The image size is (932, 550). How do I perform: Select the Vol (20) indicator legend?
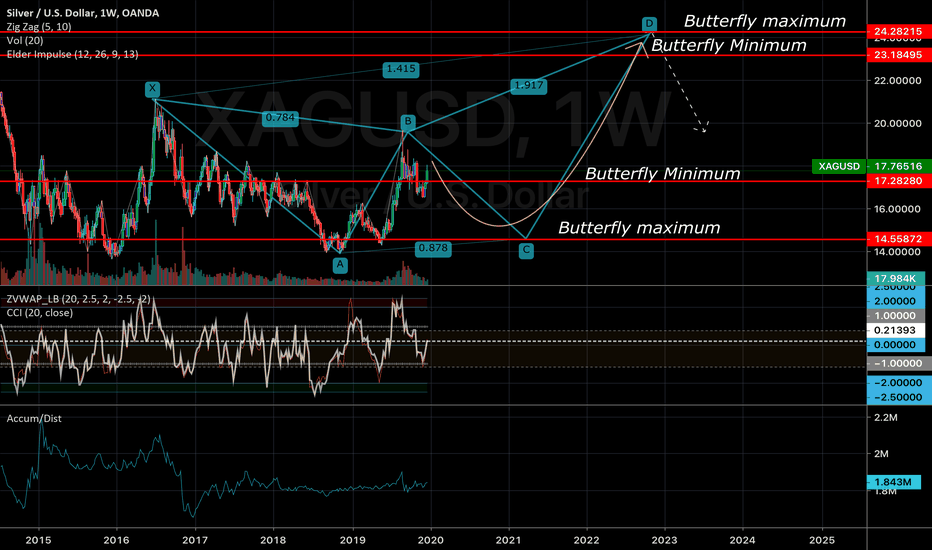pos(25,40)
